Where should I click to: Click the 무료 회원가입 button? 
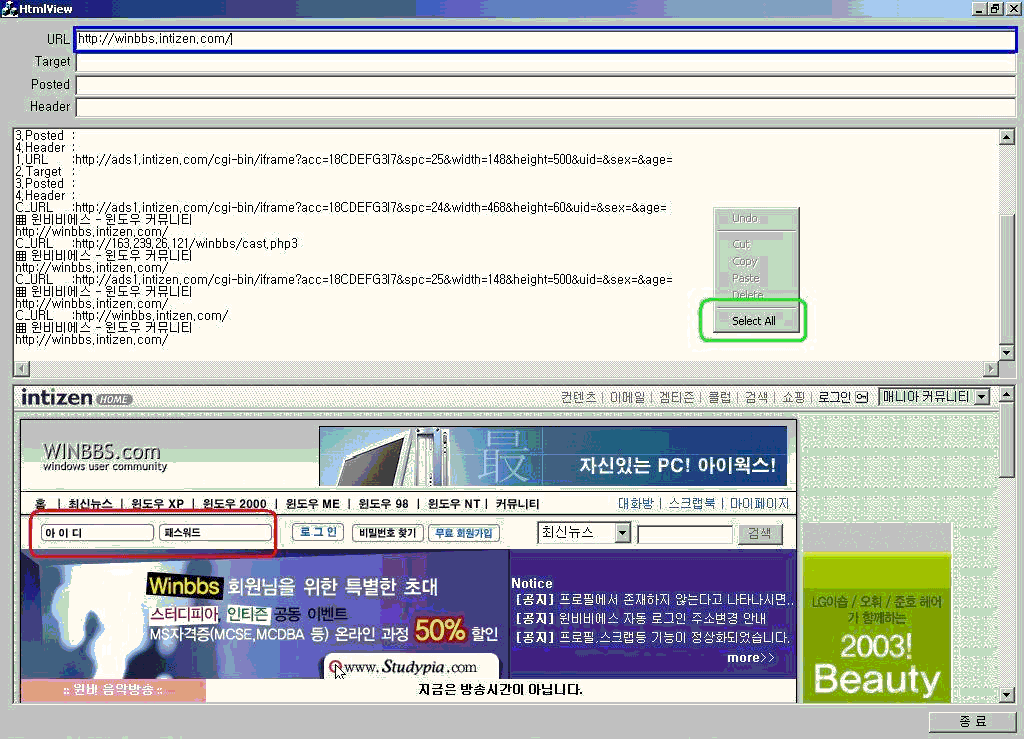pos(464,533)
